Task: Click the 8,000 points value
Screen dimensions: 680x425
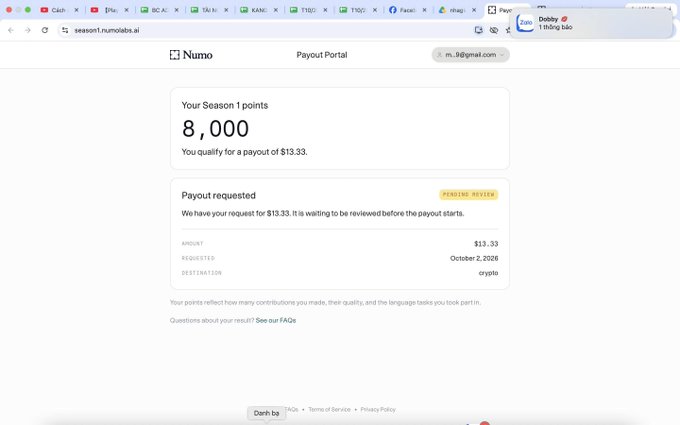Action: point(215,129)
